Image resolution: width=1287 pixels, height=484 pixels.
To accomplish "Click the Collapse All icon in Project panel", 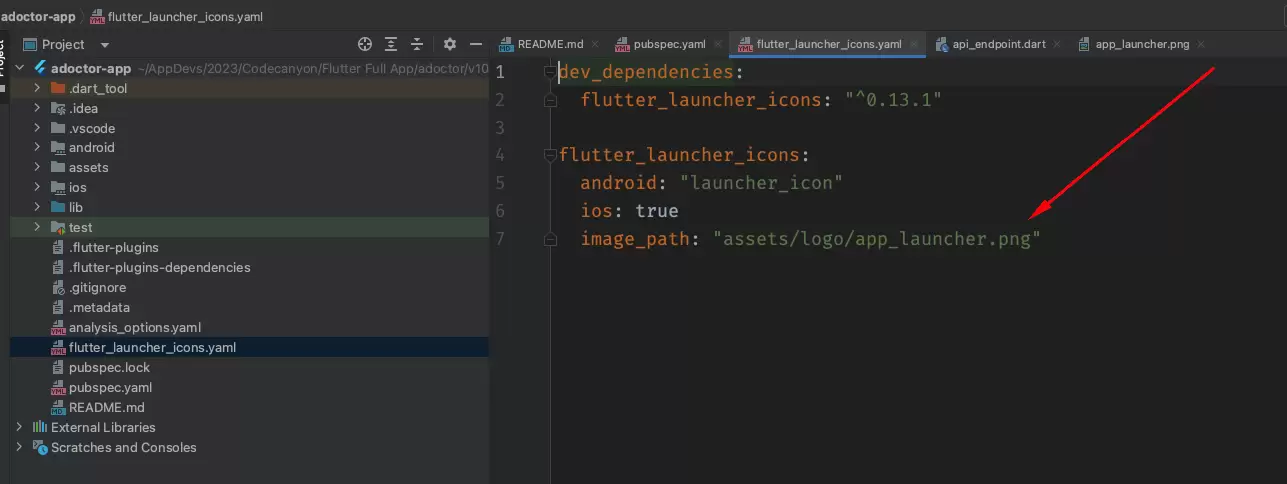I will click(417, 44).
